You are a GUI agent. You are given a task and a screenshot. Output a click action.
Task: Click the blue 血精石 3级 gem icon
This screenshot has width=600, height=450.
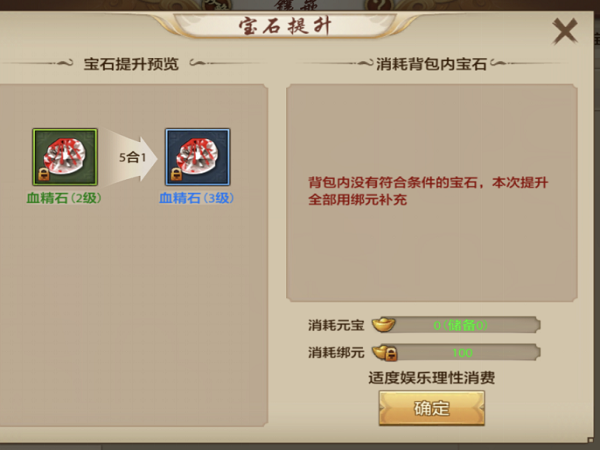[x=197, y=157]
